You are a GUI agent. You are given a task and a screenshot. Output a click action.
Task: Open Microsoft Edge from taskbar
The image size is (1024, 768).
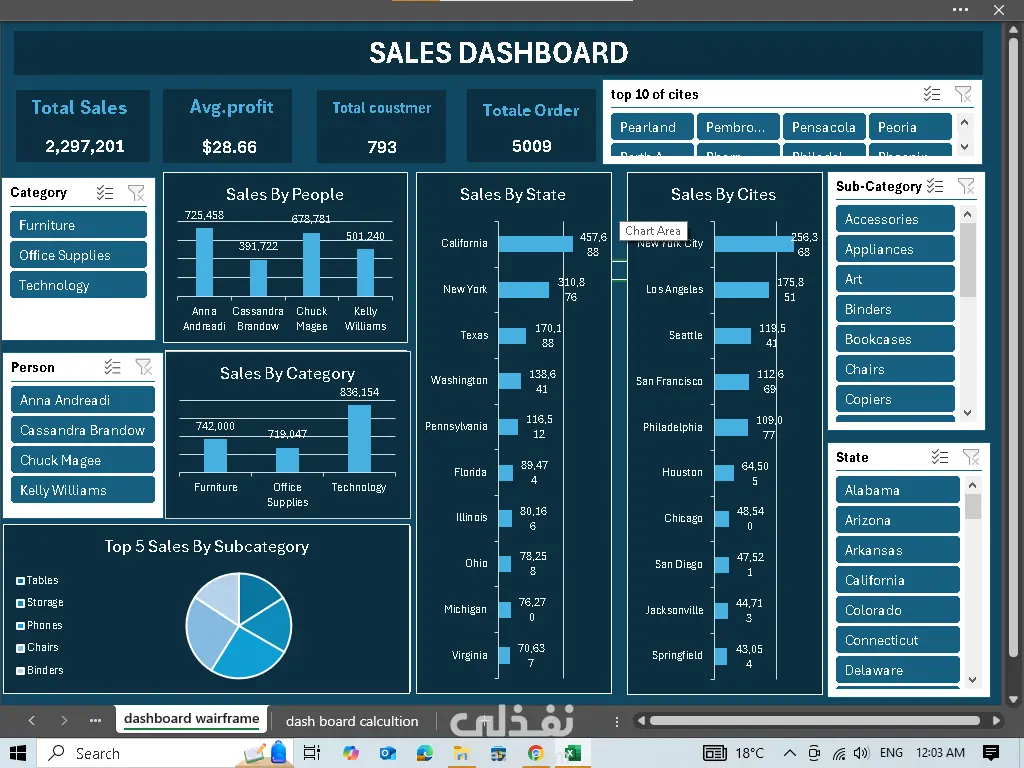click(x=424, y=753)
